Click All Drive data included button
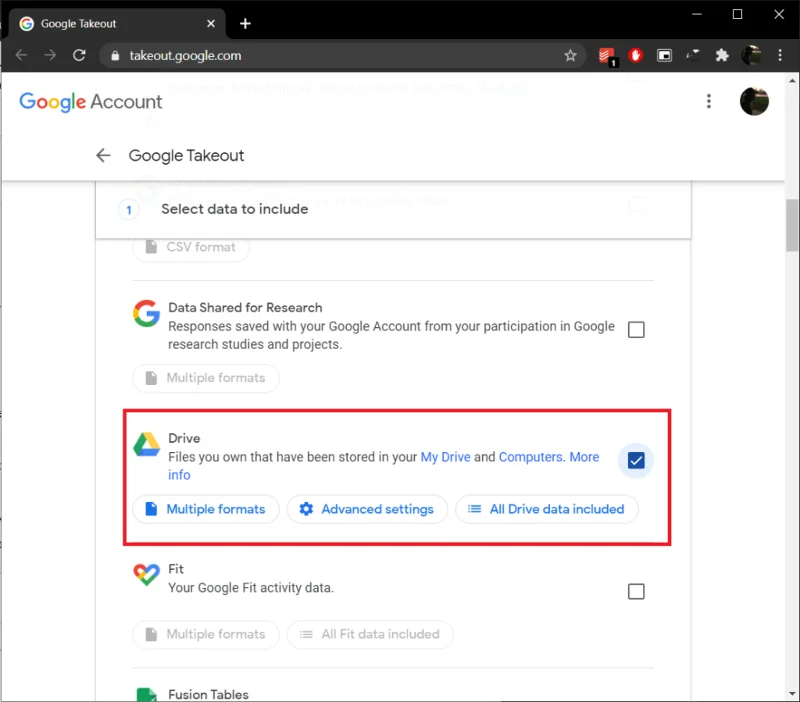The width and height of the screenshot is (800, 702). tap(546, 509)
